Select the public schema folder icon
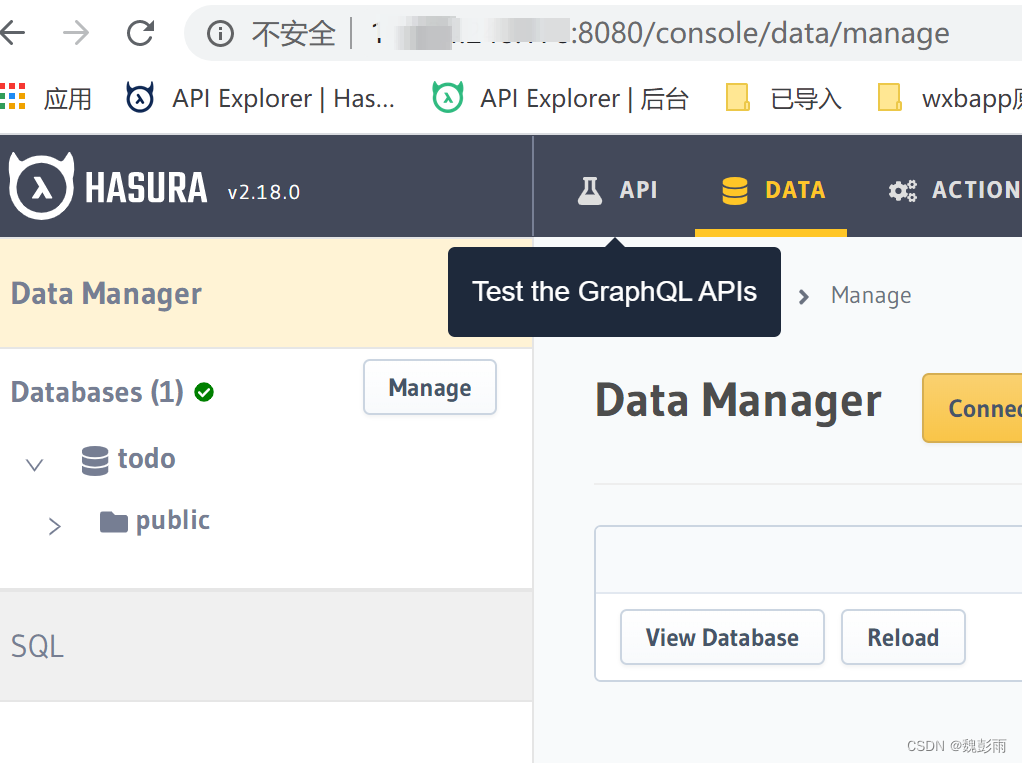 (x=114, y=522)
